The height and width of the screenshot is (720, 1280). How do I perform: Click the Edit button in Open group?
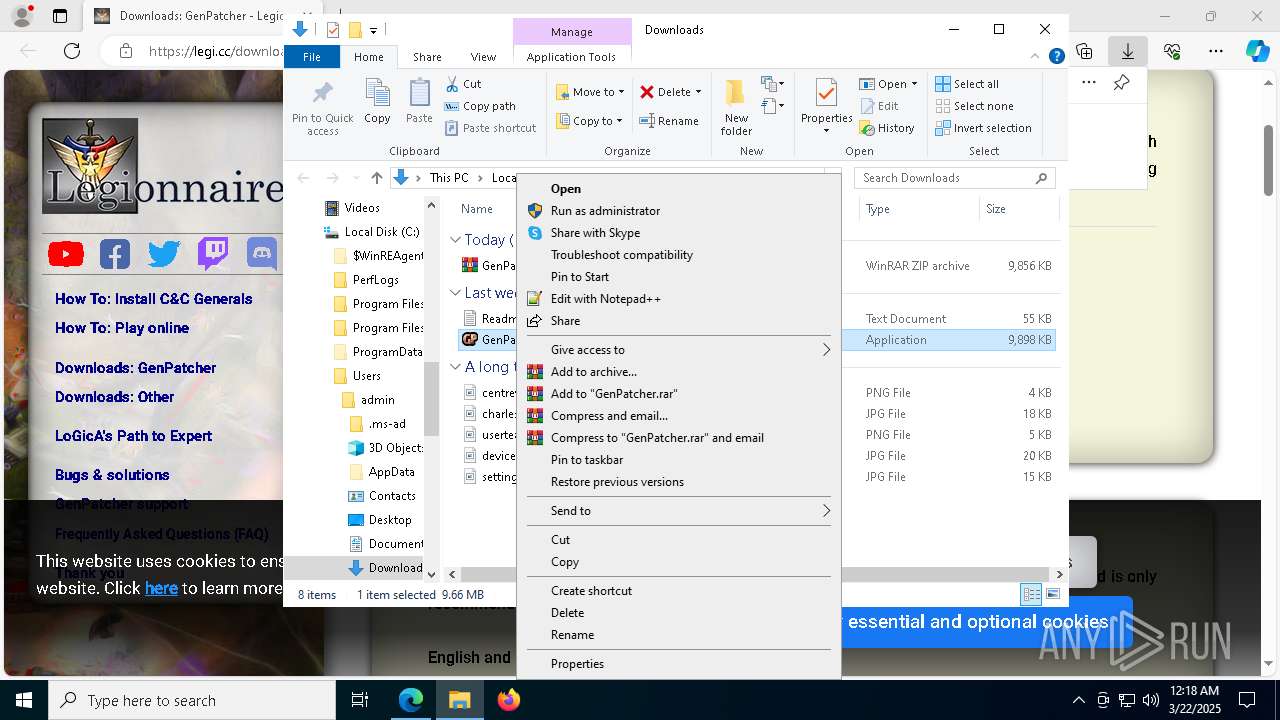coord(878,106)
